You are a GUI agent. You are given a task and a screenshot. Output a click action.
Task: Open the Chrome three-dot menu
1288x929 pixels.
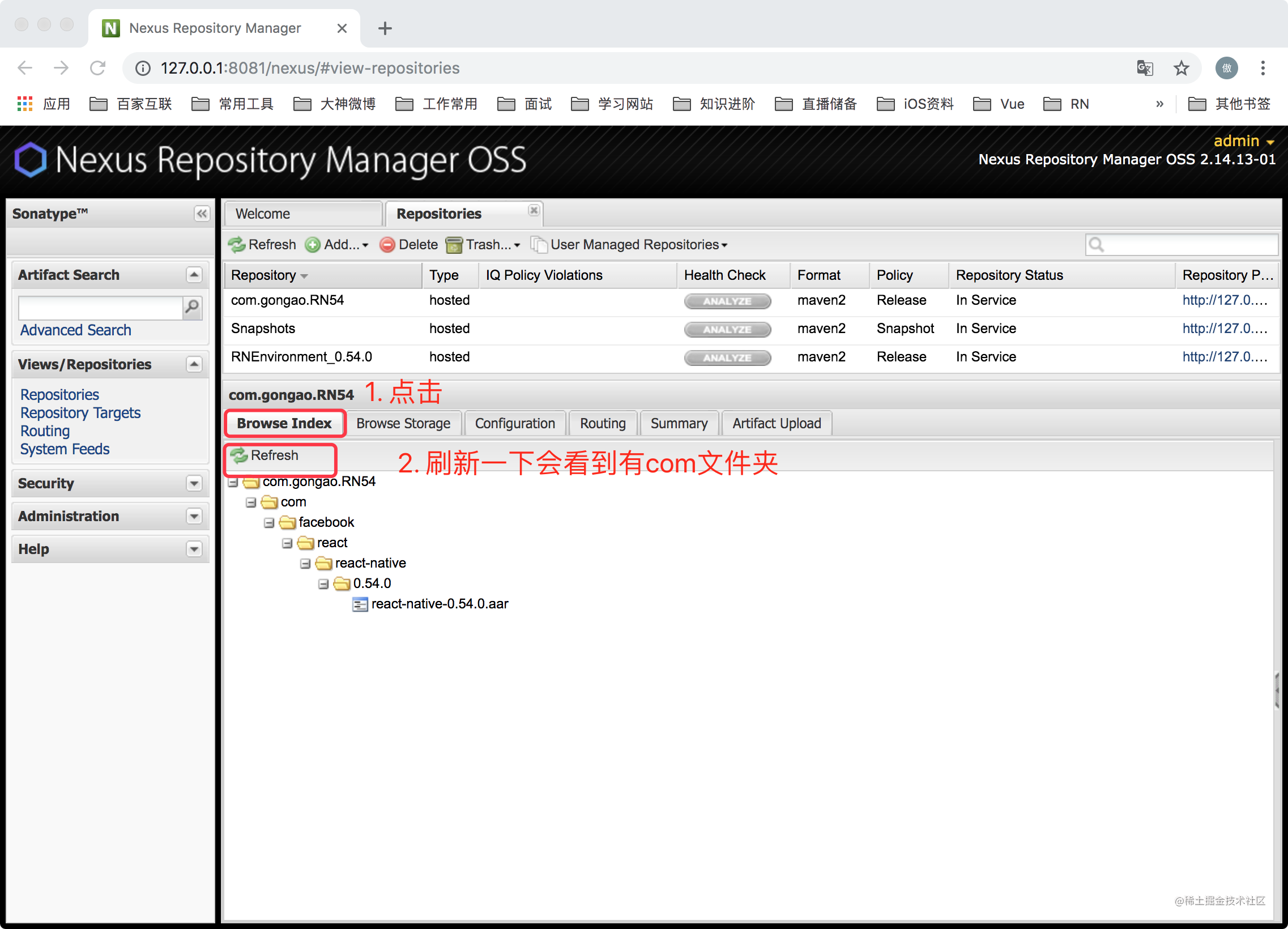(1263, 68)
